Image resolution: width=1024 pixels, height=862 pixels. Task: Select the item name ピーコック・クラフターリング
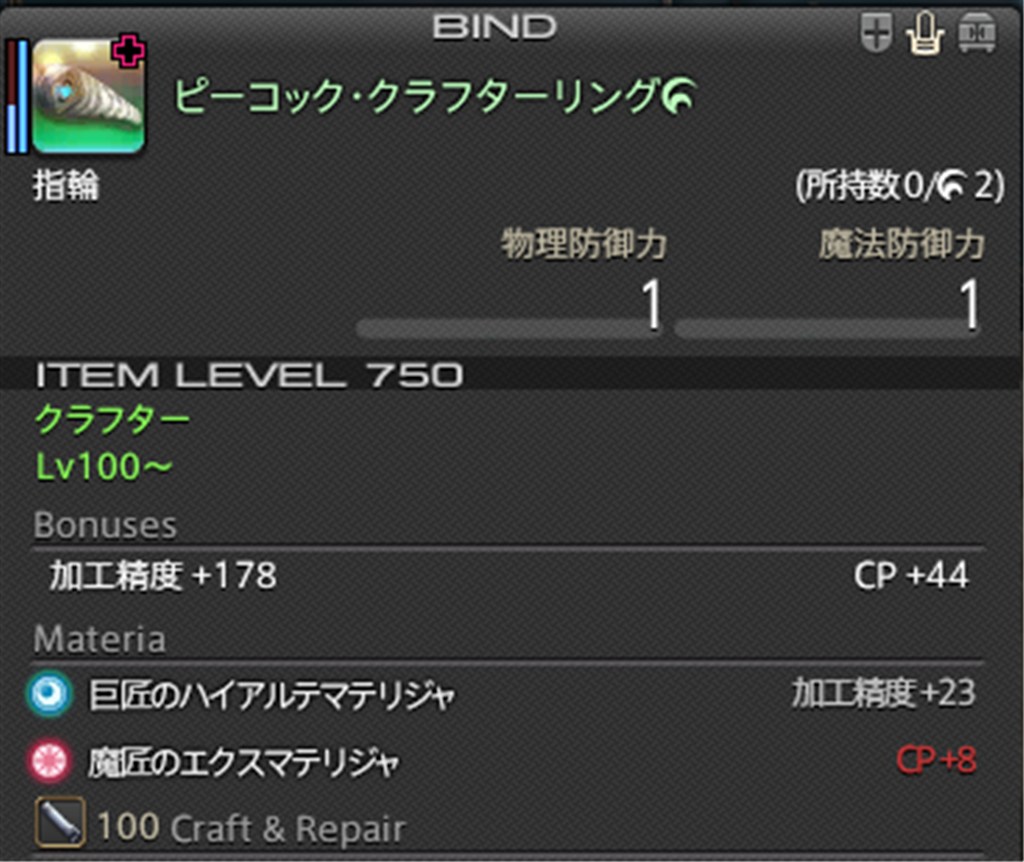[416, 96]
